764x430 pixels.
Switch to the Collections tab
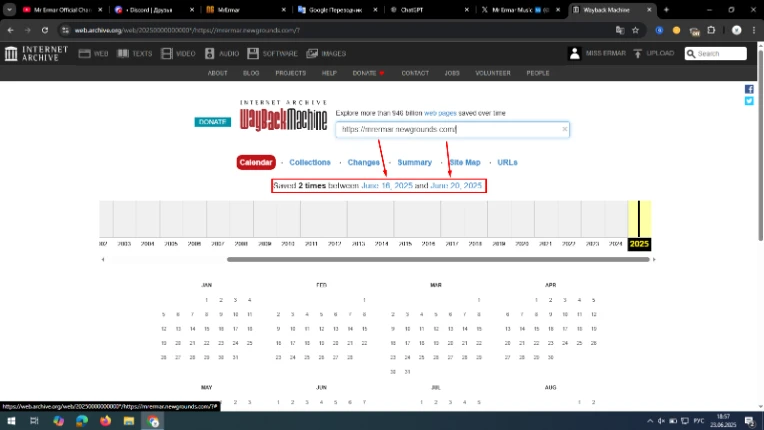click(309, 162)
